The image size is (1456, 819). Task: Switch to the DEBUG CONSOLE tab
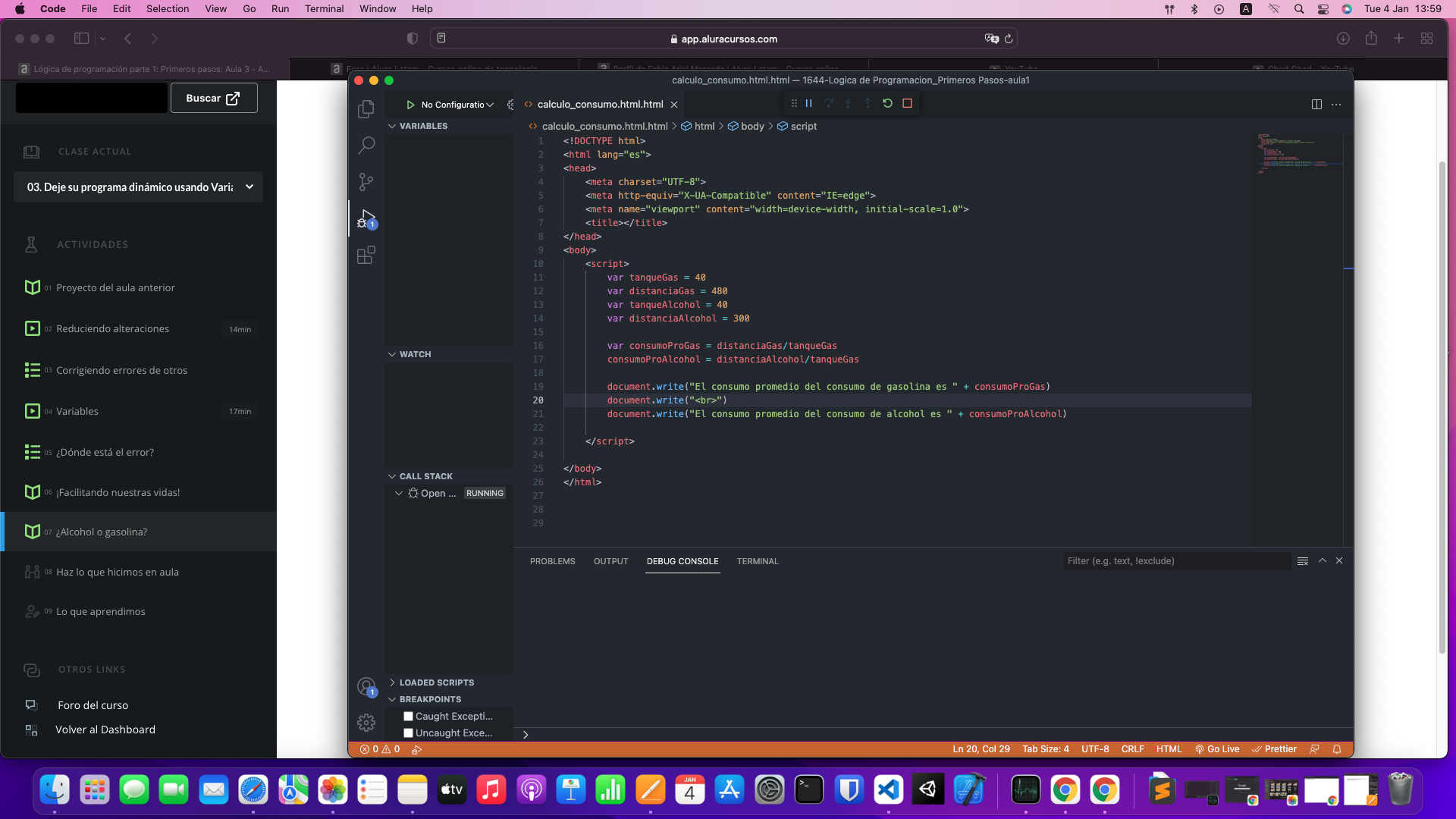(x=682, y=561)
